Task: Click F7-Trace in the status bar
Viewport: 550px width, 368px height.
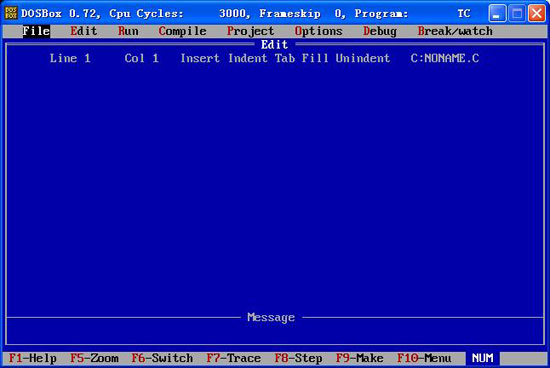Action: pos(234,358)
